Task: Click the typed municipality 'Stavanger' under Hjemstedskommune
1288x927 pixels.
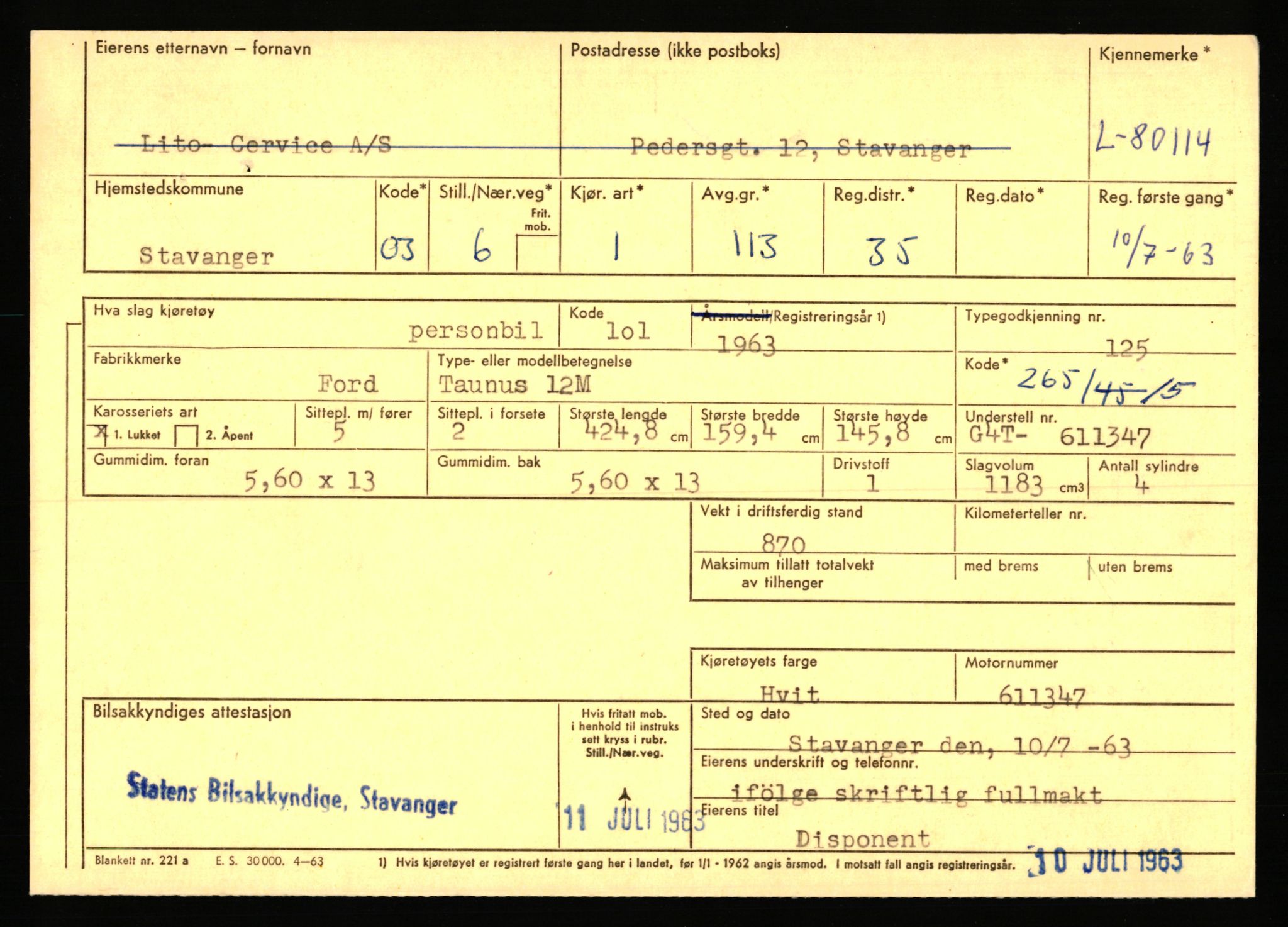Action: [x=206, y=256]
